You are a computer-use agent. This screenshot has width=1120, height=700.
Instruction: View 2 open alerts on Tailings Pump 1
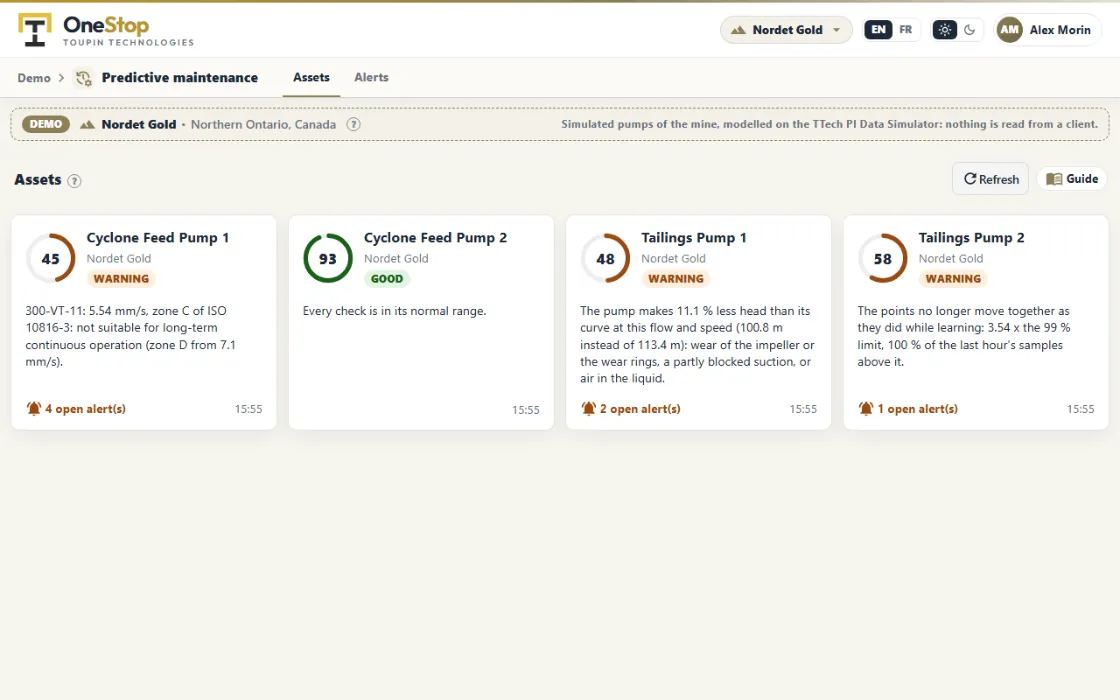631,409
